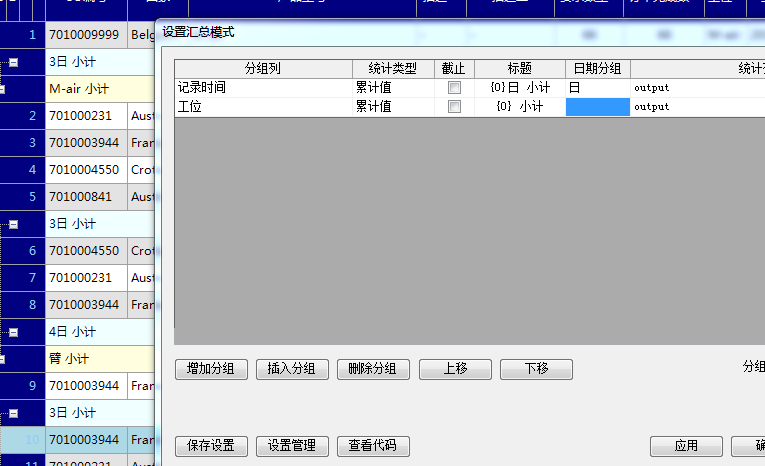Screen dimensions: 765x466
Task: Toggle 截止 checkbox in 记录时间 row
Action: (454, 88)
